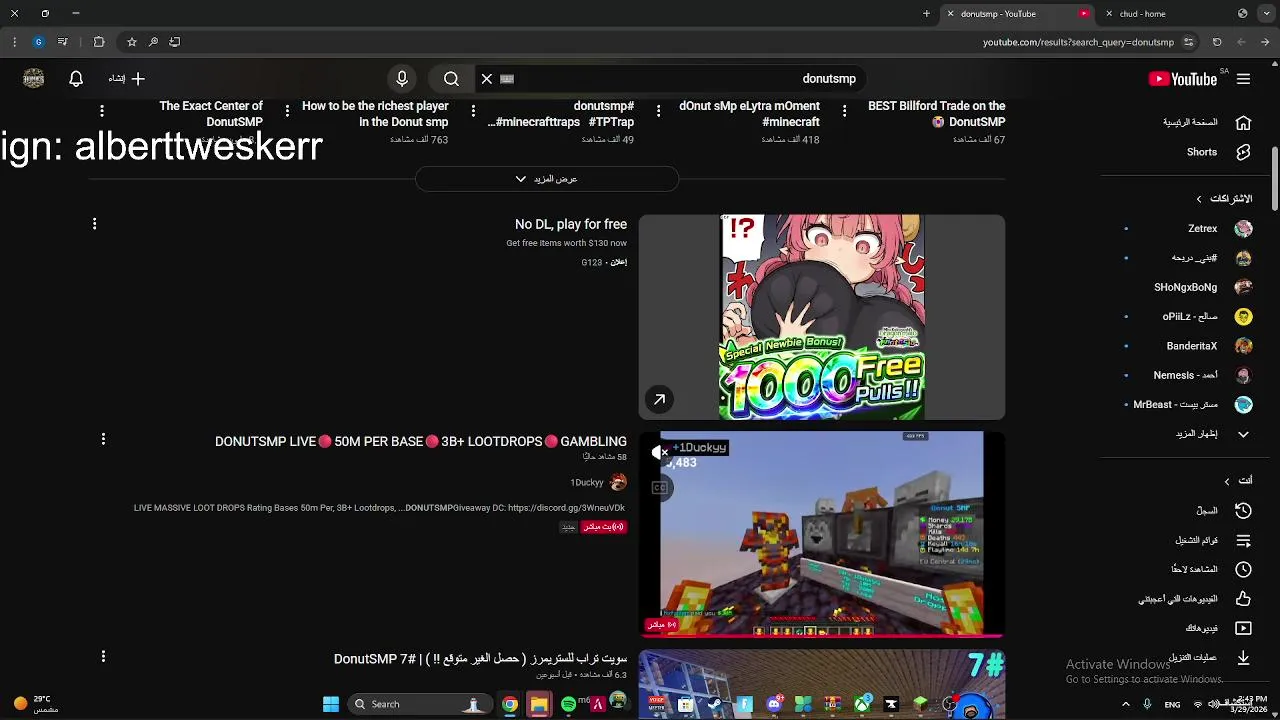Open Chrome from the taskbar
Image resolution: width=1280 pixels, height=720 pixels.
click(510, 704)
